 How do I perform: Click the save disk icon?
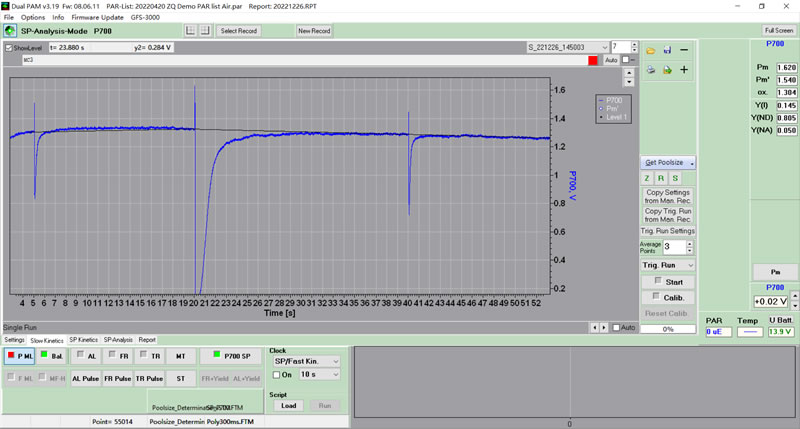coord(667,49)
